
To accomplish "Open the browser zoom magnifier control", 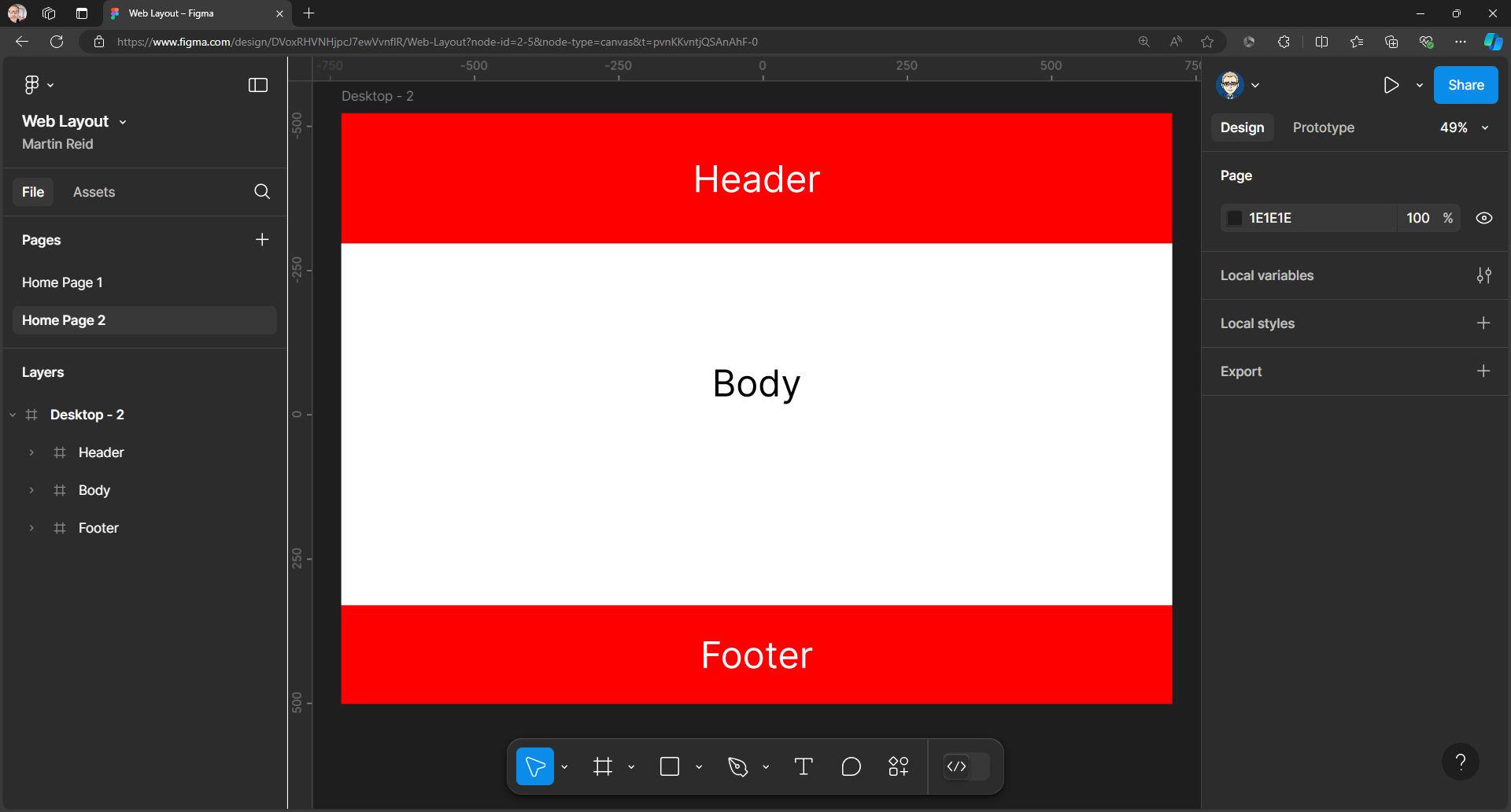I will pyautogui.click(x=1144, y=42).
